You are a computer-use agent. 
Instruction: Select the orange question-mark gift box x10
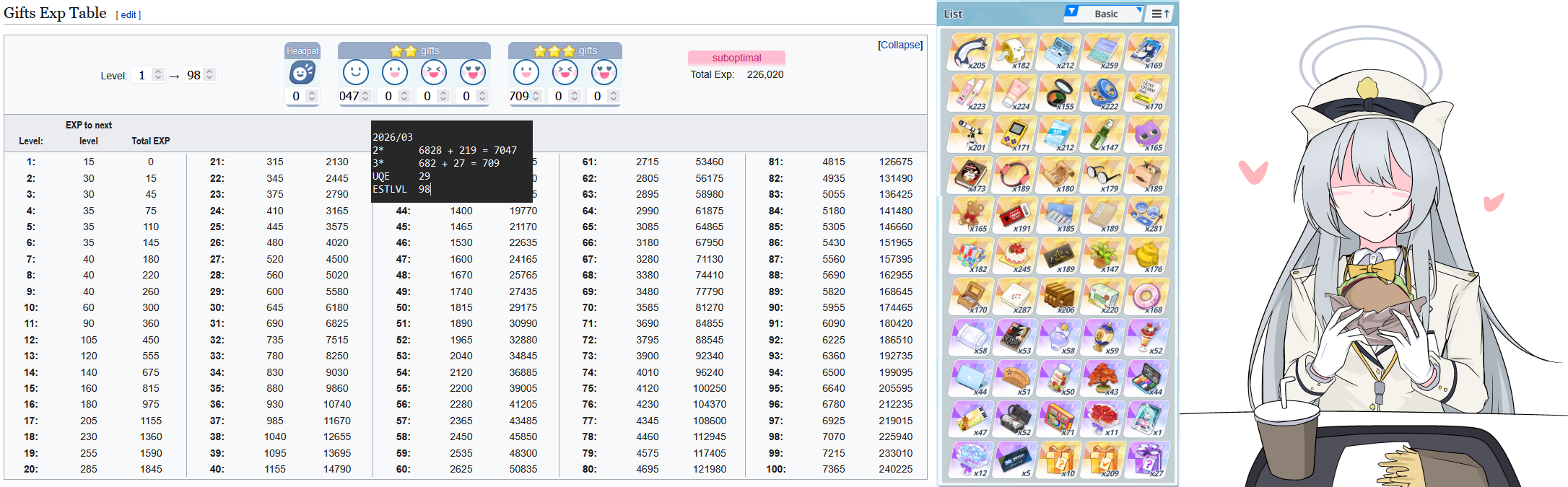[1060, 460]
